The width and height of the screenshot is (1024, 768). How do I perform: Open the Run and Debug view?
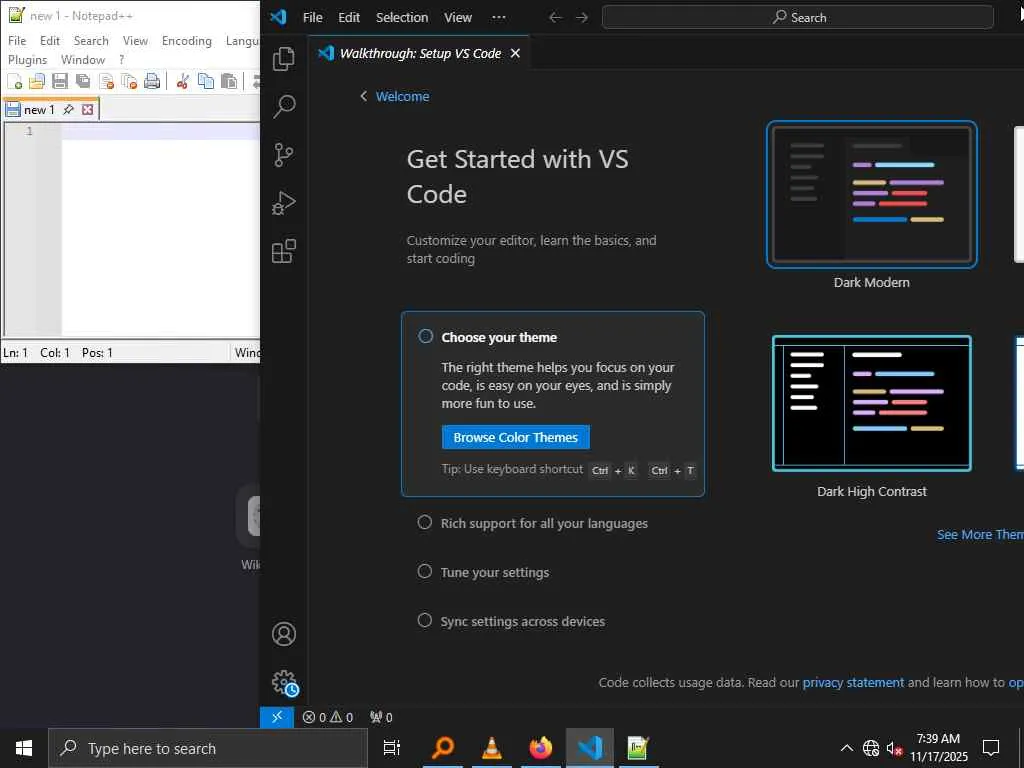pyautogui.click(x=283, y=203)
